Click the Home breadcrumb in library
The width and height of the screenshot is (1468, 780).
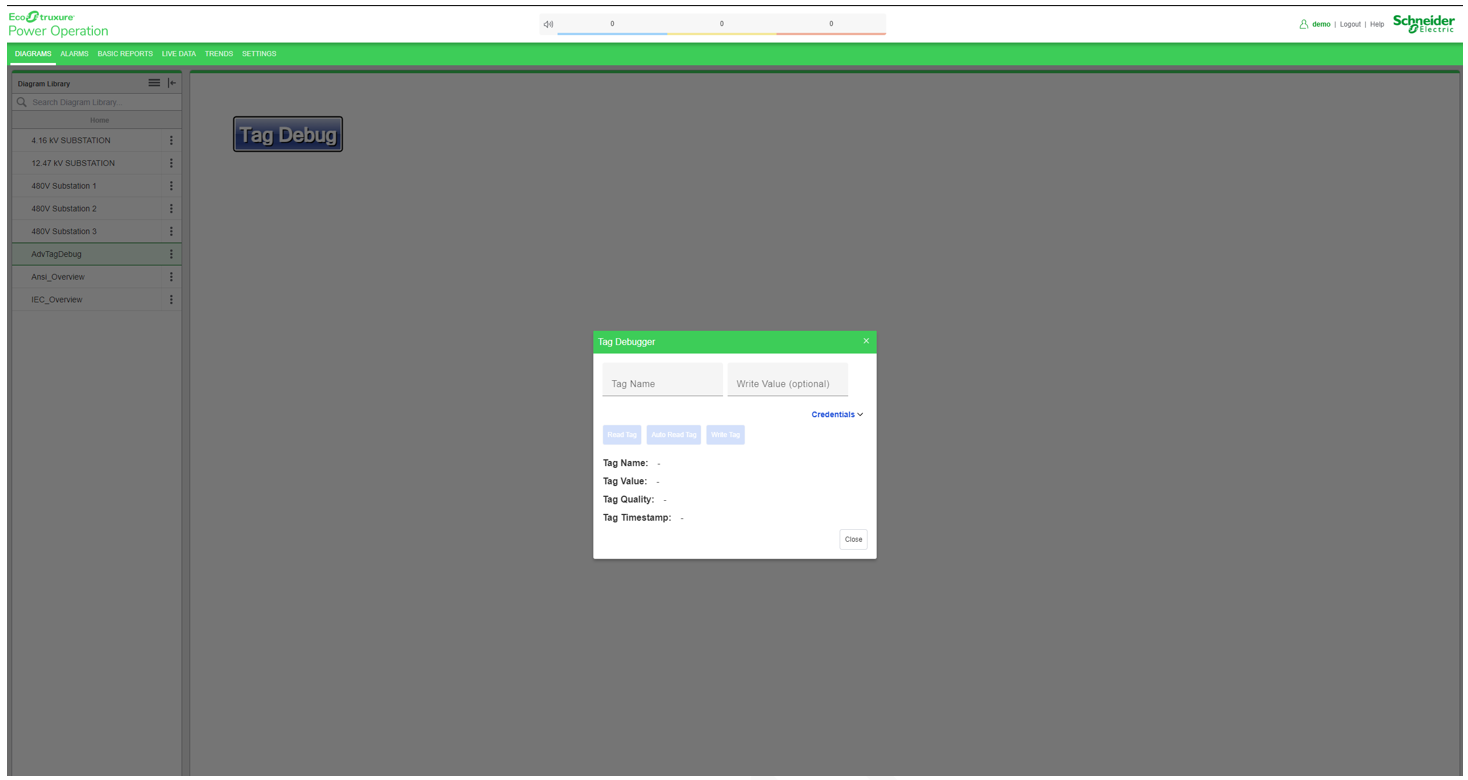click(x=99, y=120)
